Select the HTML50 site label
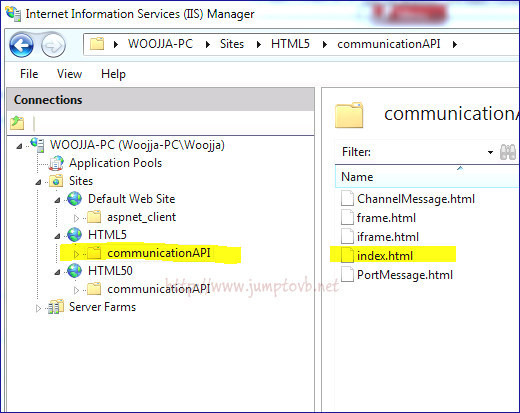 [110, 271]
